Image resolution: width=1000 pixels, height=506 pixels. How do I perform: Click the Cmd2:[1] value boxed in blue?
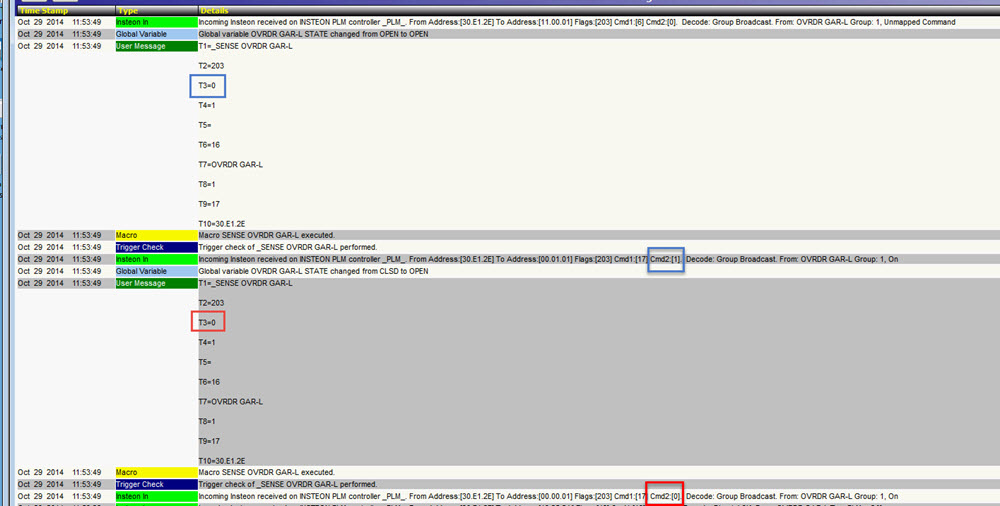click(666, 259)
